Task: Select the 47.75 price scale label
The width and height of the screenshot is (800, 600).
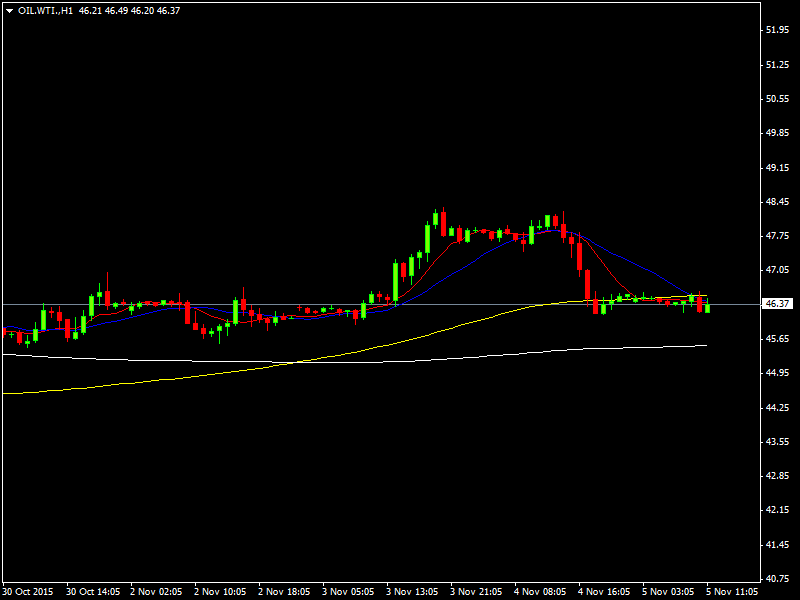Action: coord(777,236)
